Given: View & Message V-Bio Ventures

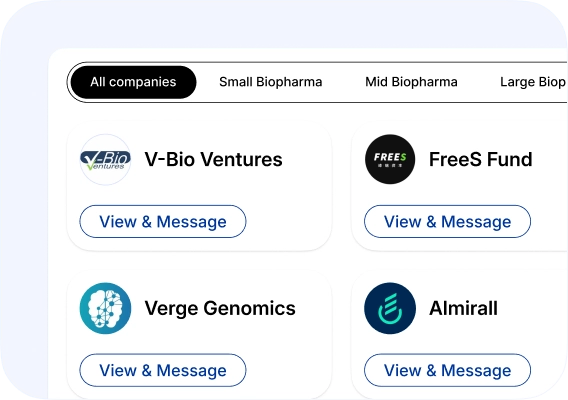Looking at the screenshot, I should coord(163,222).
